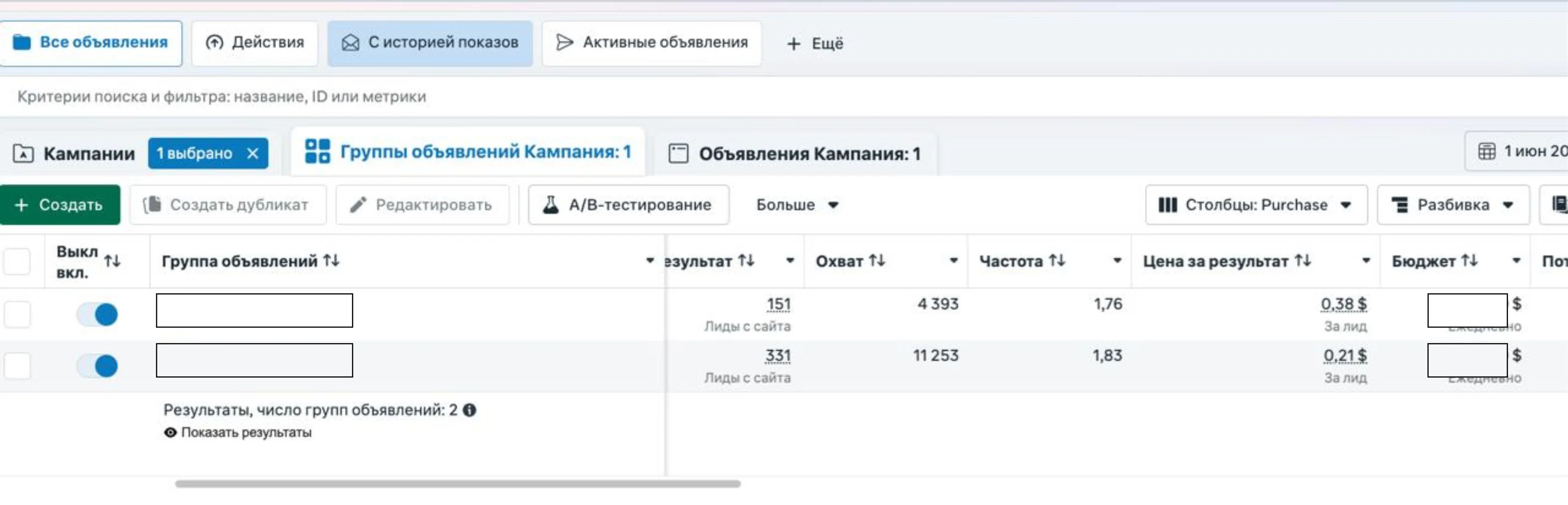Click the result value 331
Image resolution: width=1568 pixels, height=505 pixels.
pos(778,356)
